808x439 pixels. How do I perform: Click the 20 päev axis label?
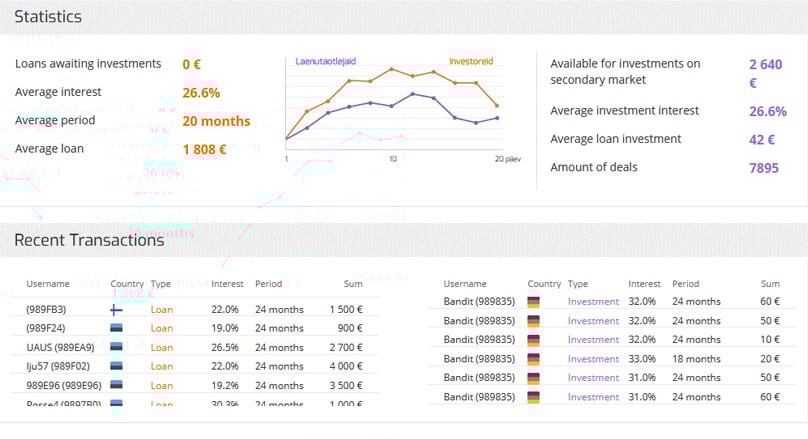tap(508, 159)
